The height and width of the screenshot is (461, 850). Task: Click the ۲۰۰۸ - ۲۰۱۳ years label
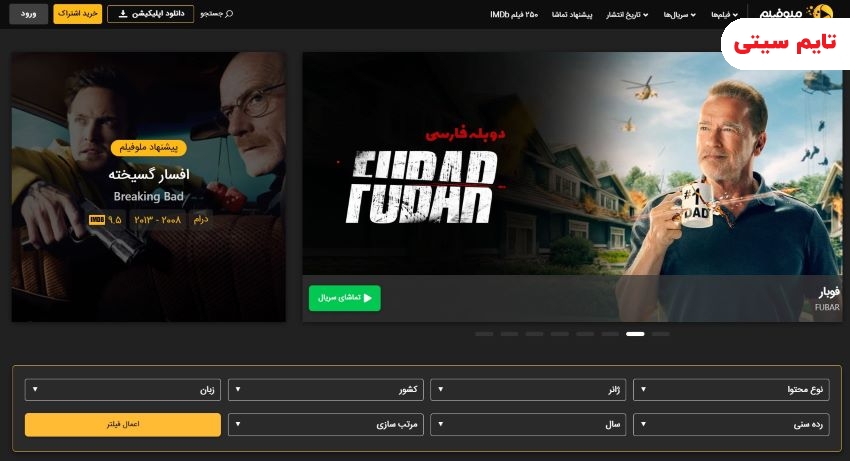click(x=157, y=220)
